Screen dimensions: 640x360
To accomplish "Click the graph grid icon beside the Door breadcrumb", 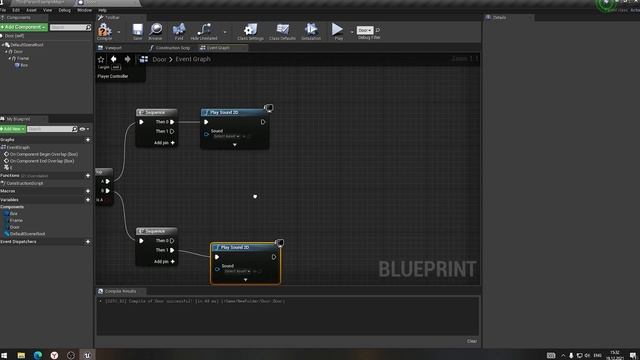I will (144, 59).
